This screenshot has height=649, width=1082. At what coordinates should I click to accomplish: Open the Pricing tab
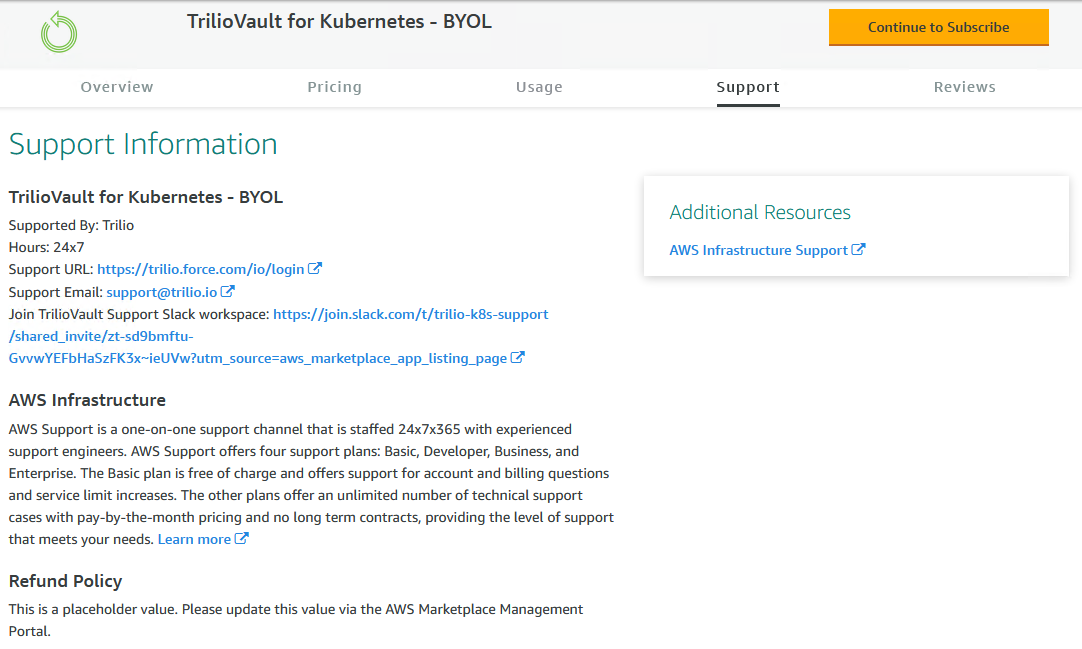[334, 87]
